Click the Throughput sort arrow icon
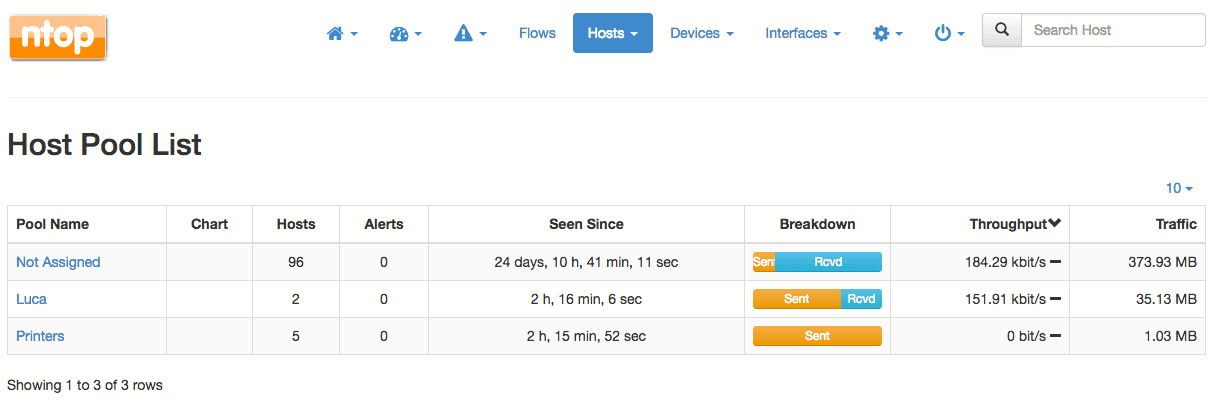Viewport: 1214px width, 410px height. point(1054,224)
